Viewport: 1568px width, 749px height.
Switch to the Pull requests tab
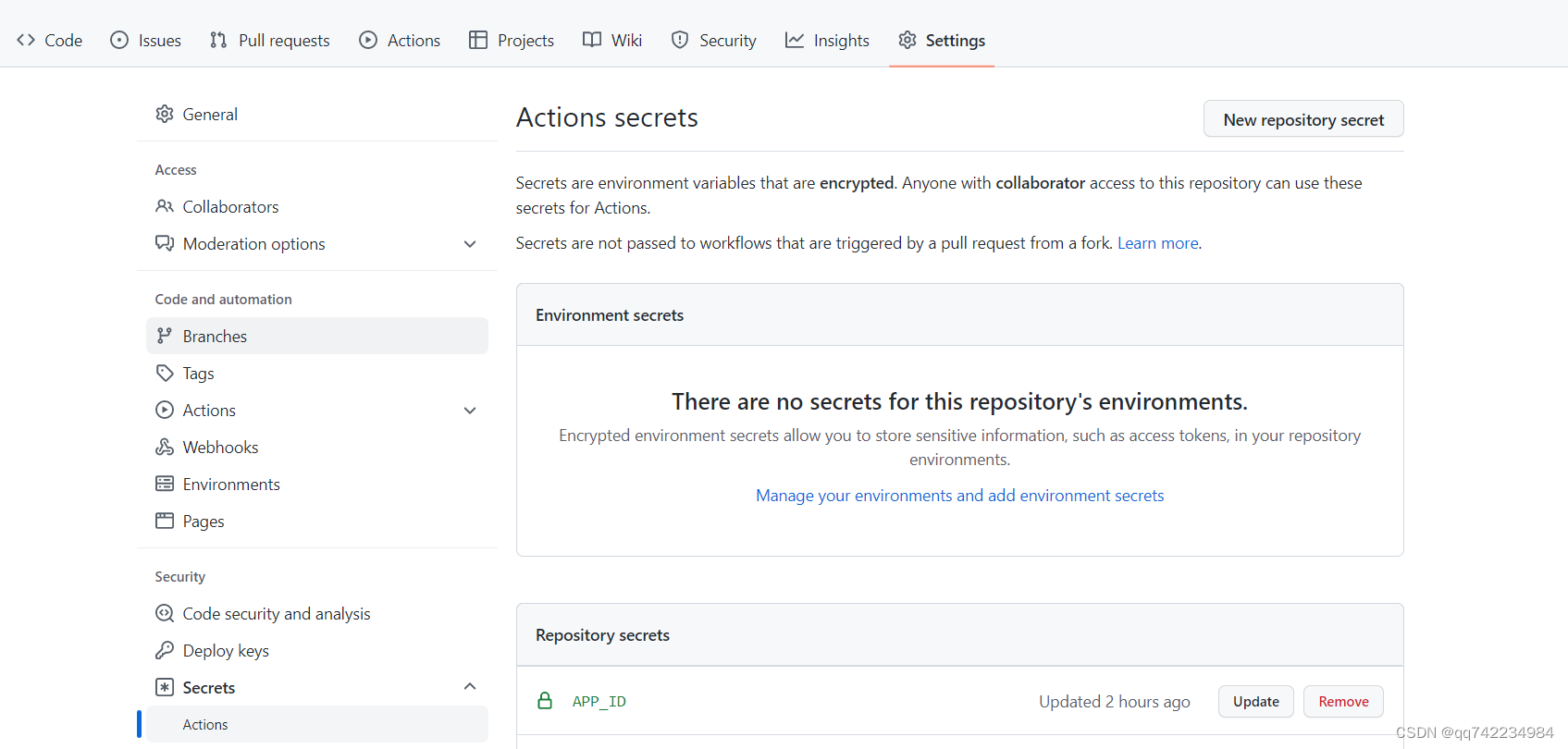270,41
